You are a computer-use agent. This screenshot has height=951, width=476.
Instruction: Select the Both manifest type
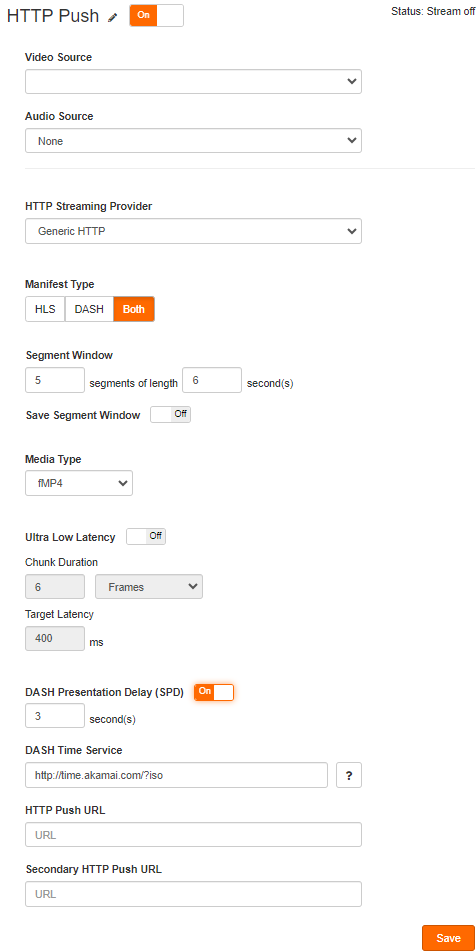[134, 309]
